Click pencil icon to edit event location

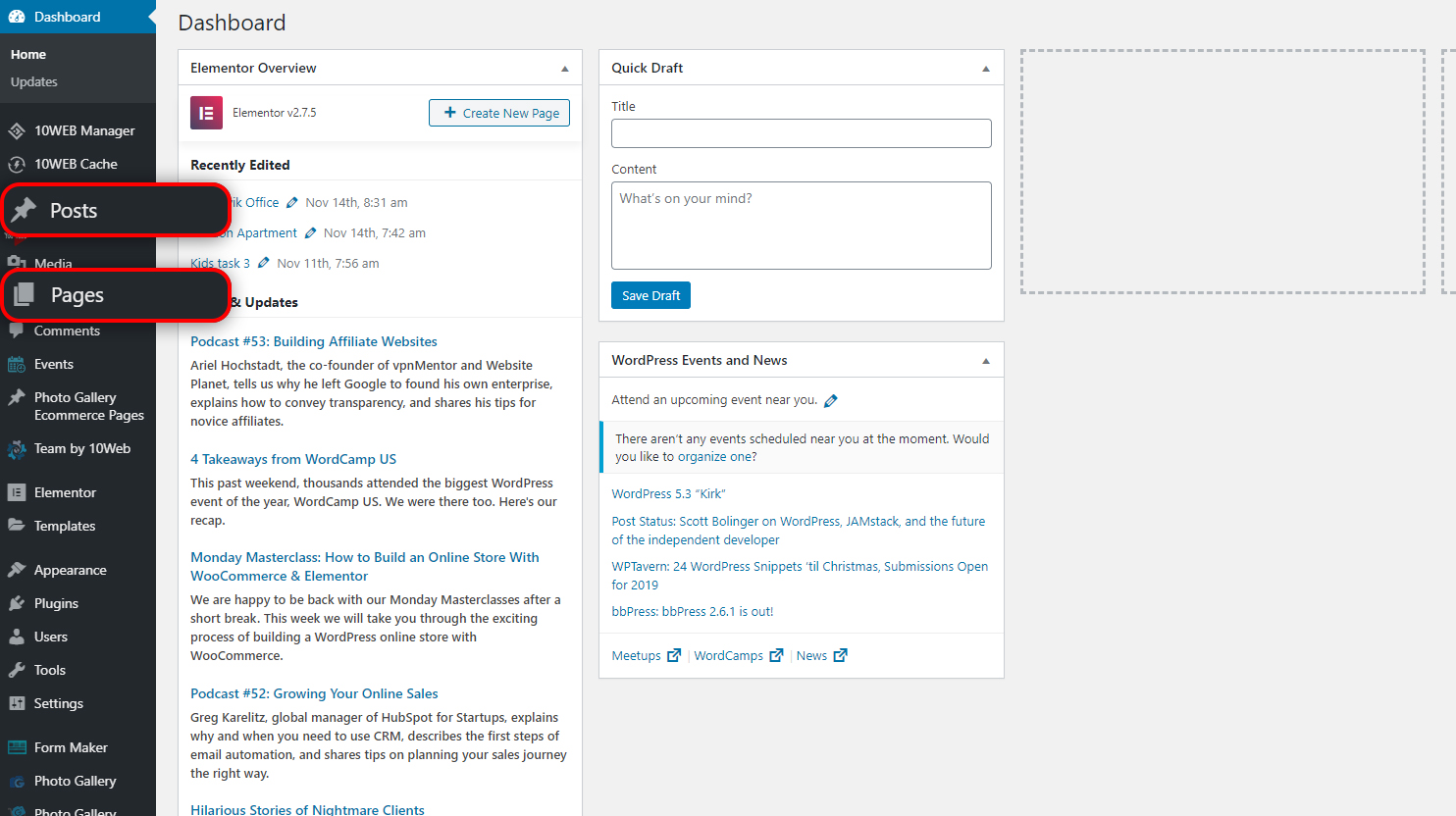pos(831,400)
